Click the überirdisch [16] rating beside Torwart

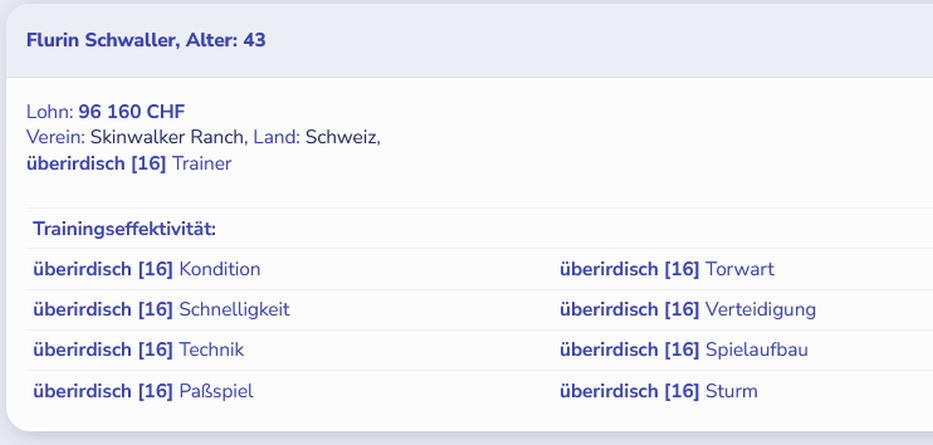coord(629,269)
